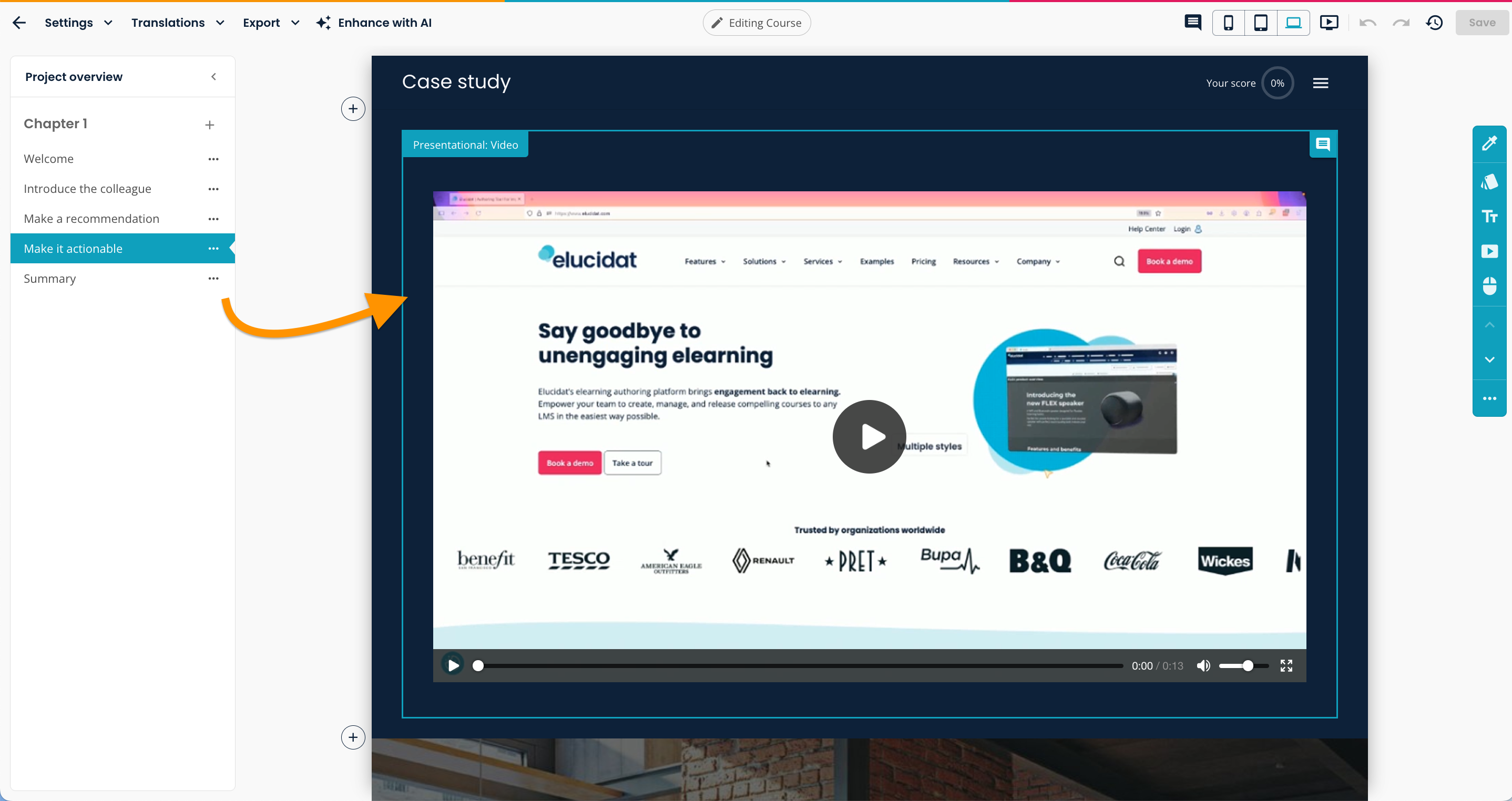The image size is (1512, 801).
Task: Switch to mobile phone preview
Action: click(1228, 23)
